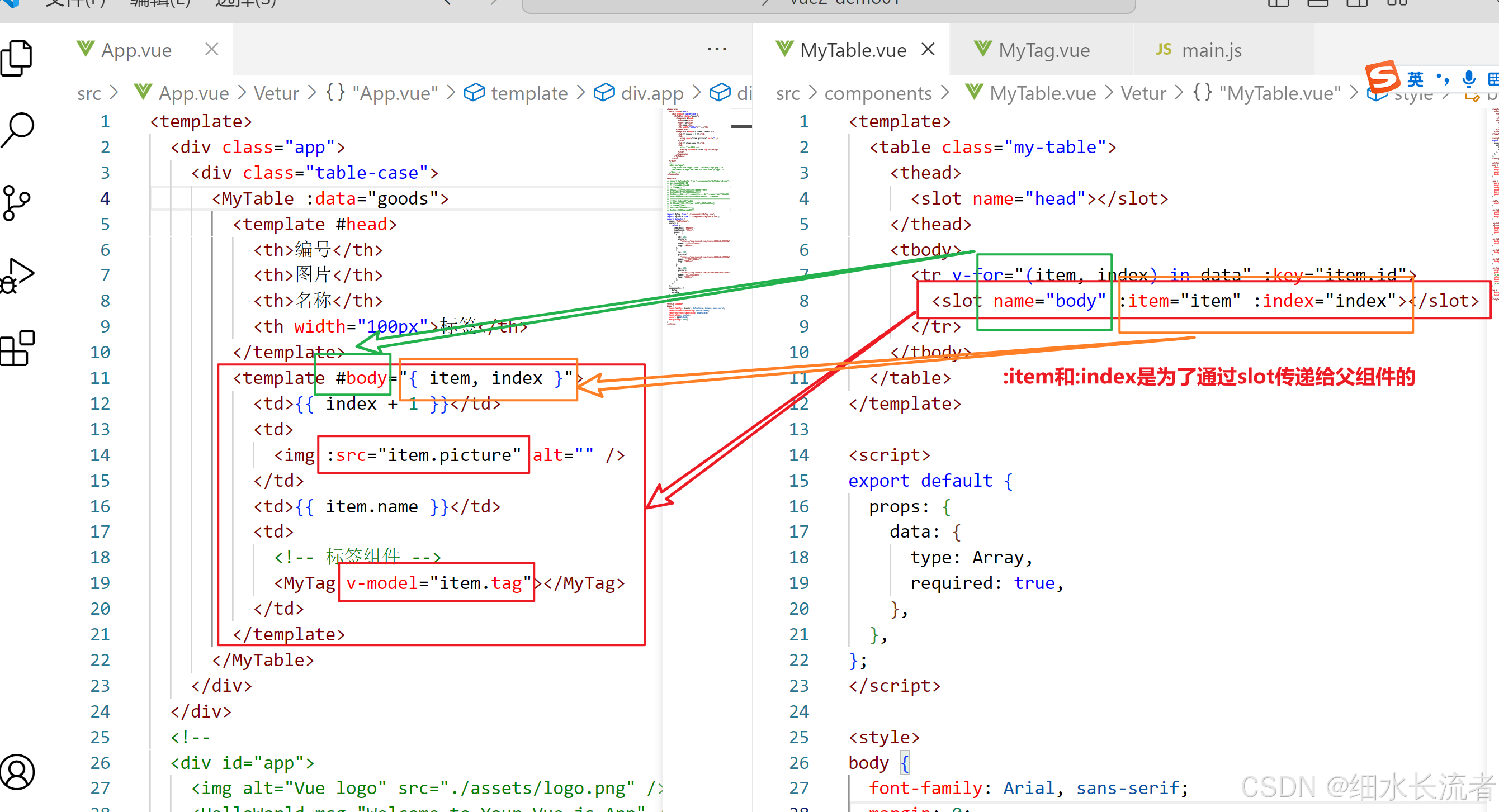Expand Vetur breadcrumb in MyTable.vue path
The width and height of the screenshot is (1499, 812).
(x=1143, y=93)
